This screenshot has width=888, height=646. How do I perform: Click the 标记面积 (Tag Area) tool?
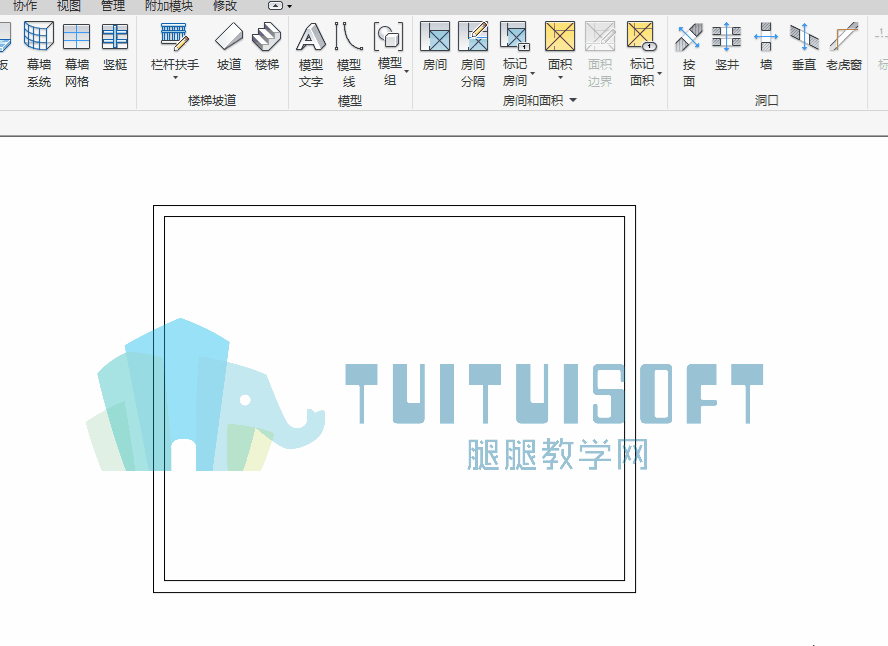point(642,54)
